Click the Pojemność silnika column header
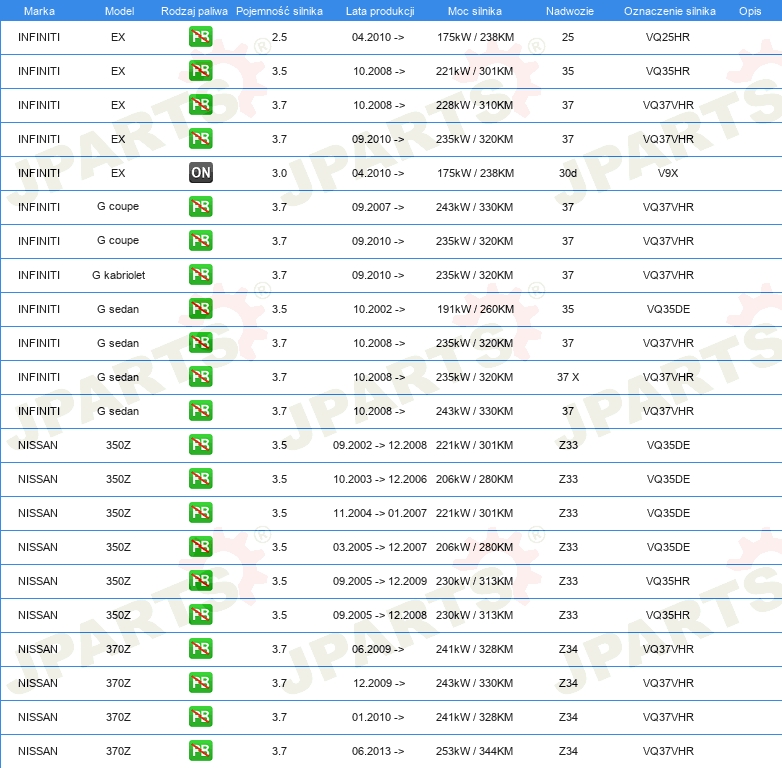782x768 pixels. (x=279, y=11)
